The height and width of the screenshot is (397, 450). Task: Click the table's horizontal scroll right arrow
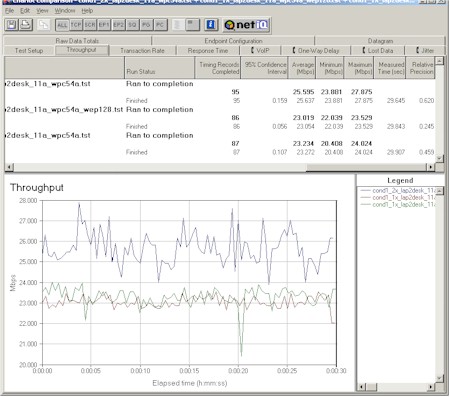click(431, 167)
